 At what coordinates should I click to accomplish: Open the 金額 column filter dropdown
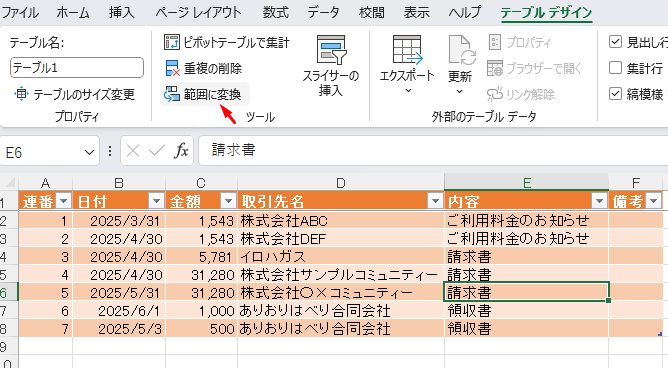tap(228, 201)
